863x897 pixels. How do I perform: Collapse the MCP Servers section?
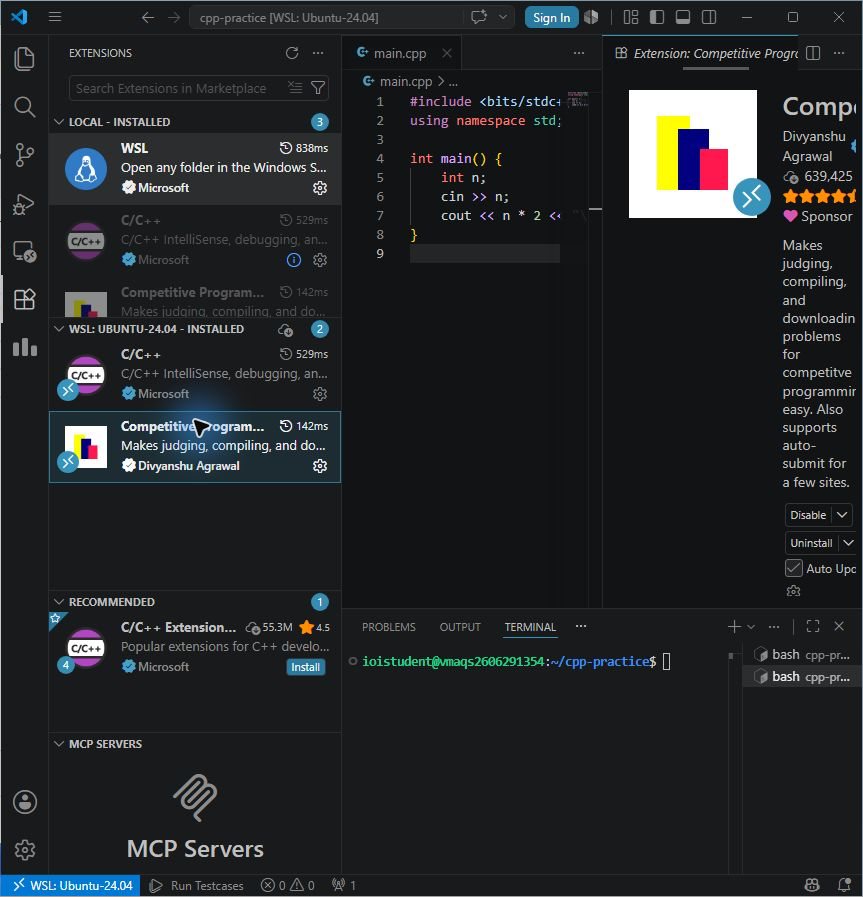pos(59,744)
